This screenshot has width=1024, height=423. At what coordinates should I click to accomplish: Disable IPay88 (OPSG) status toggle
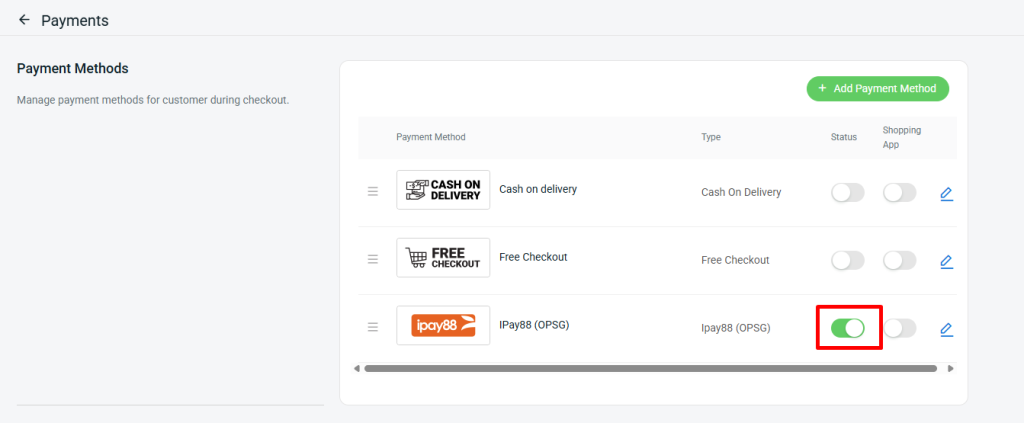click(848, 328)
